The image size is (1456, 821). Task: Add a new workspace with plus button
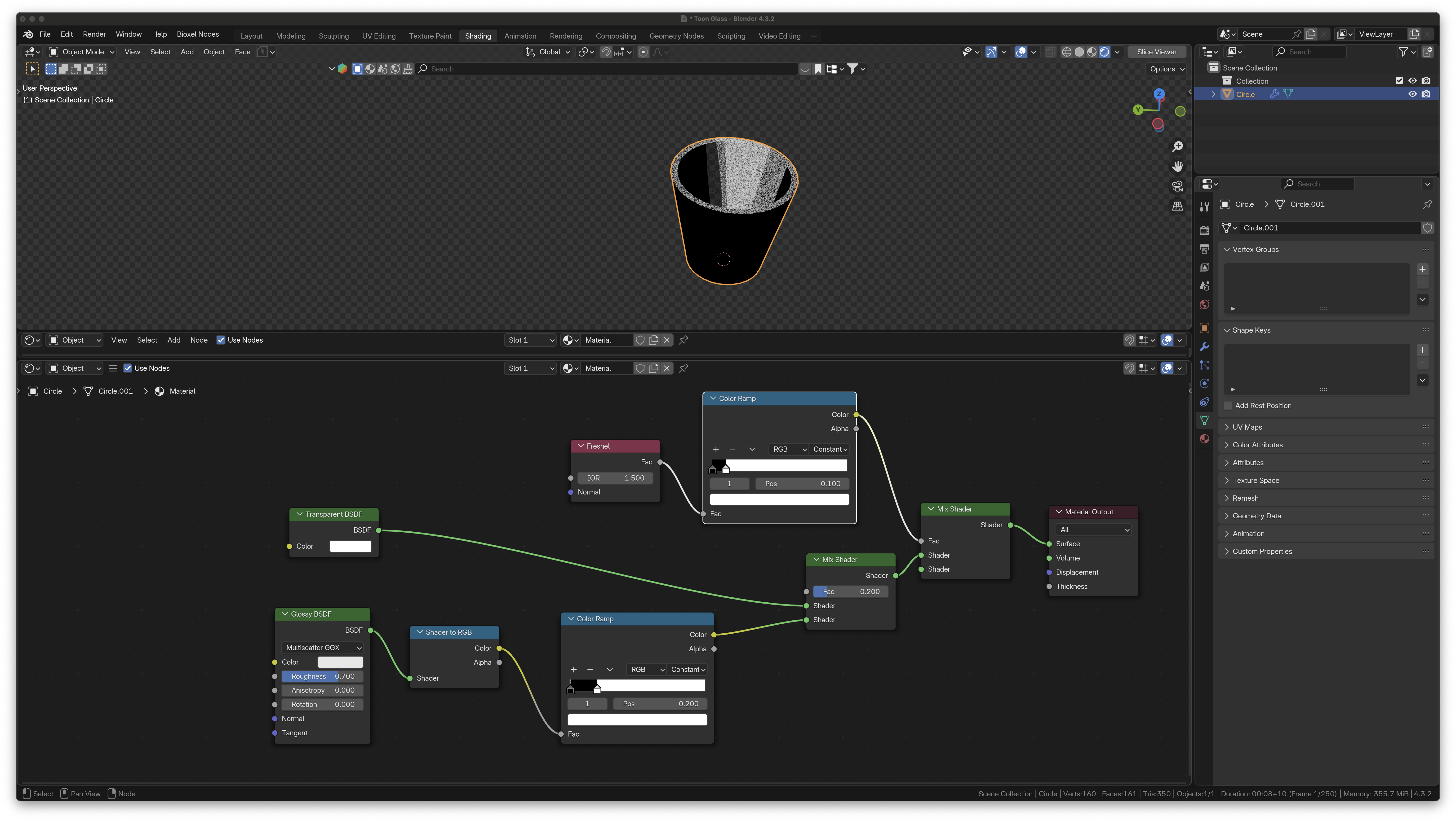(x=813, y=36)
